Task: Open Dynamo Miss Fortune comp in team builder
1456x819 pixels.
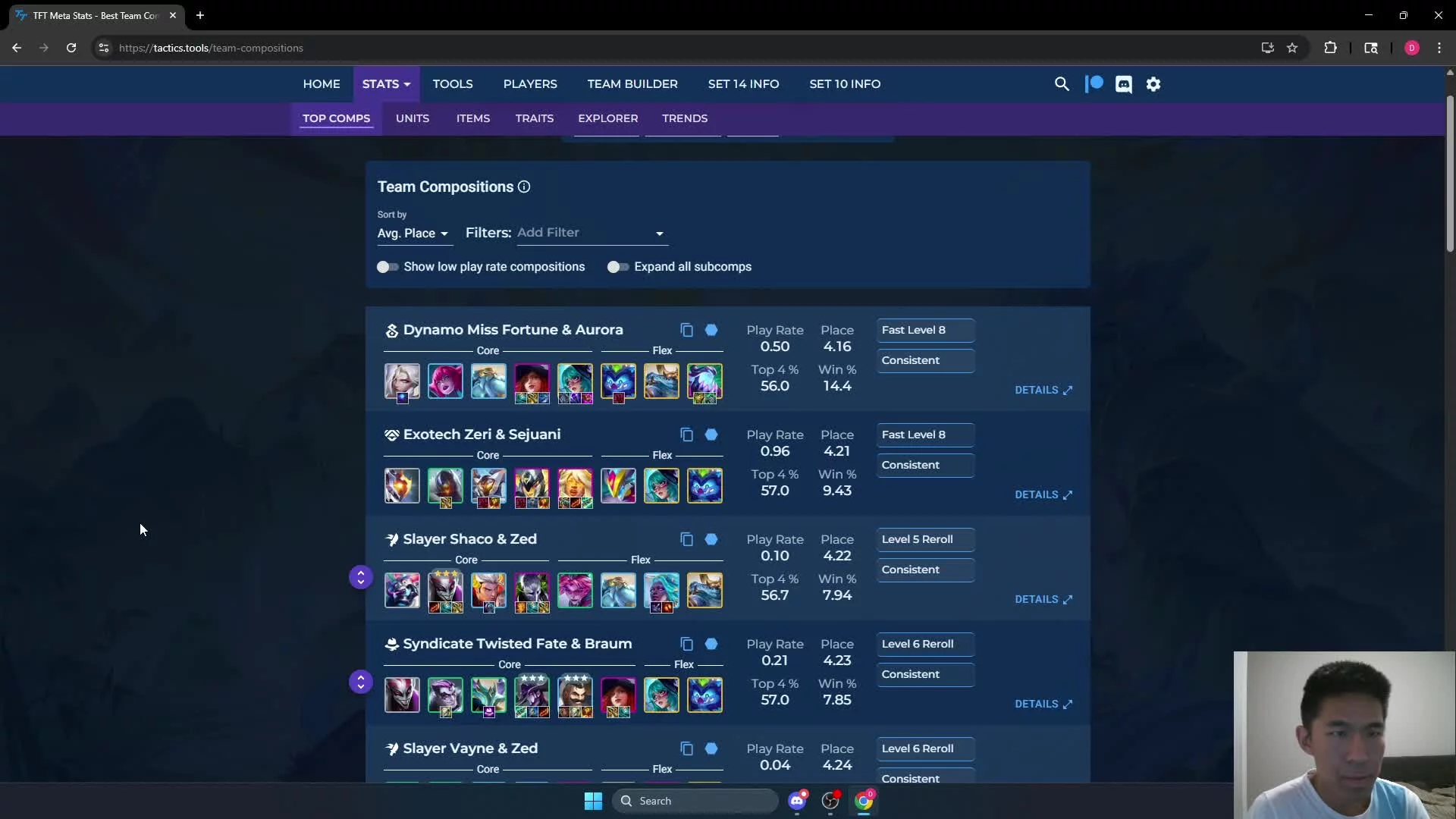Action: tap(711, 330)
